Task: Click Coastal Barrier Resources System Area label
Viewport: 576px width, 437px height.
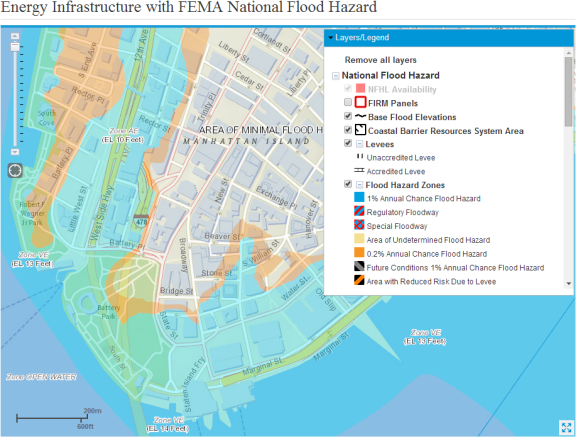Action: [x=446, y=131]
